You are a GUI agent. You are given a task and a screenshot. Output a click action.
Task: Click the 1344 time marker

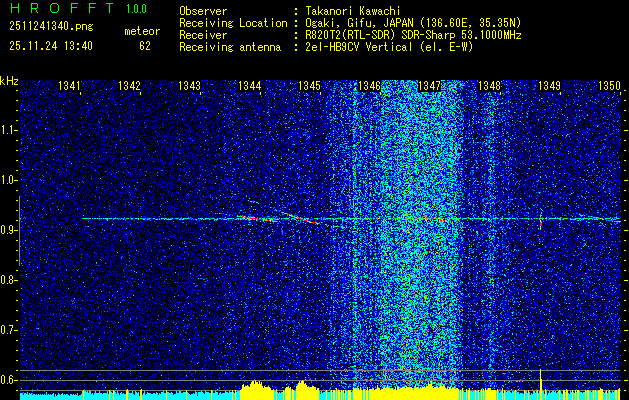click(250, 86)
